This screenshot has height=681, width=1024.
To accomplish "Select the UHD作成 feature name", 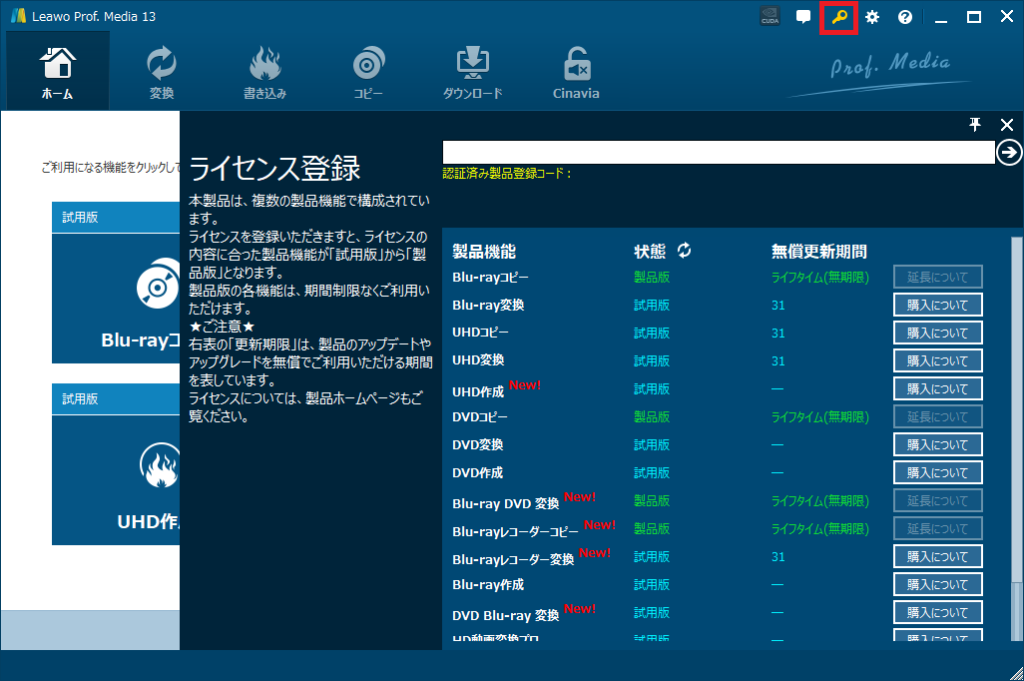I will (478, 392).
